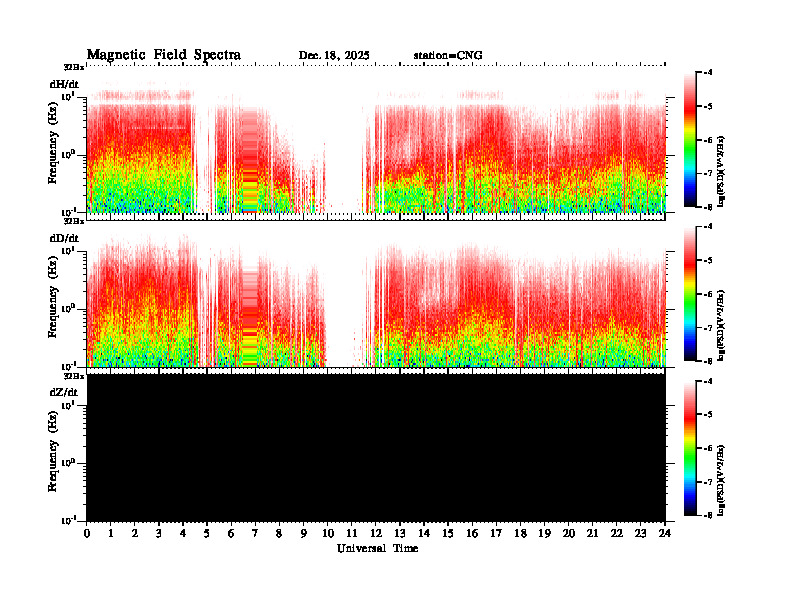The width and height of the screenshot is (792, 612).
Task: Click the striped block near hour 7 in dH/dt
Action: pos(250,159)
